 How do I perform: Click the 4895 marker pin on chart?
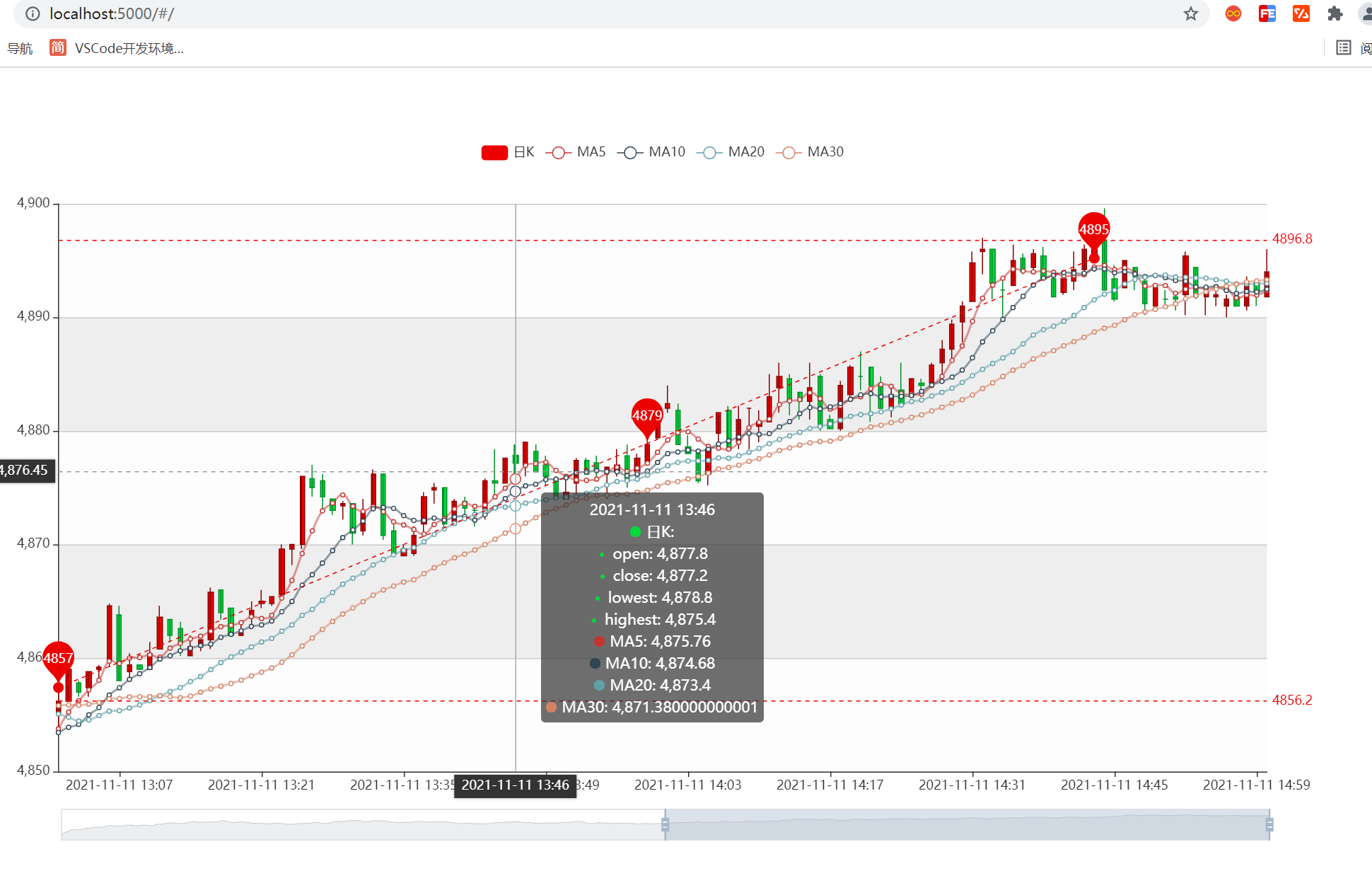pyautogui.click(x=1093, y=230)
